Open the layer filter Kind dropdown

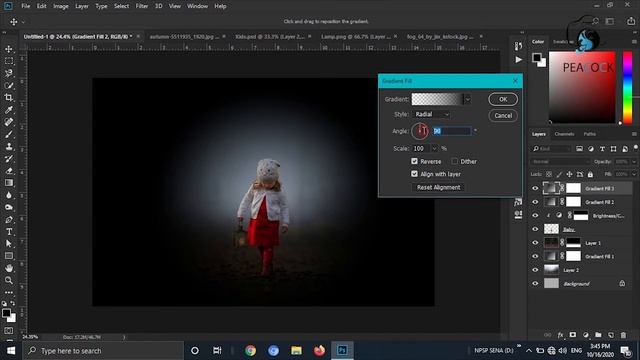coord(551,149)
